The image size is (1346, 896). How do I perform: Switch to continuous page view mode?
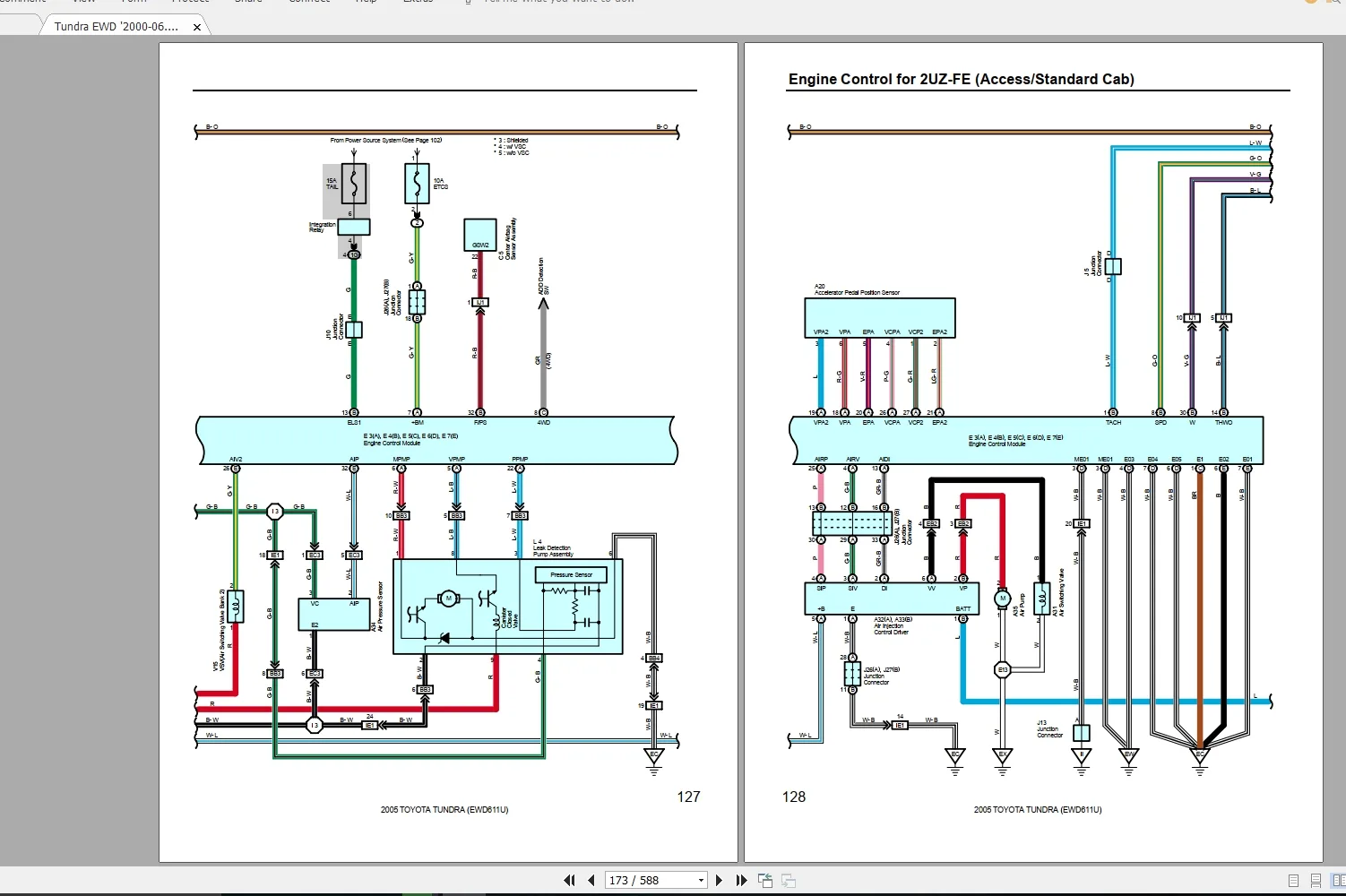1316,881
